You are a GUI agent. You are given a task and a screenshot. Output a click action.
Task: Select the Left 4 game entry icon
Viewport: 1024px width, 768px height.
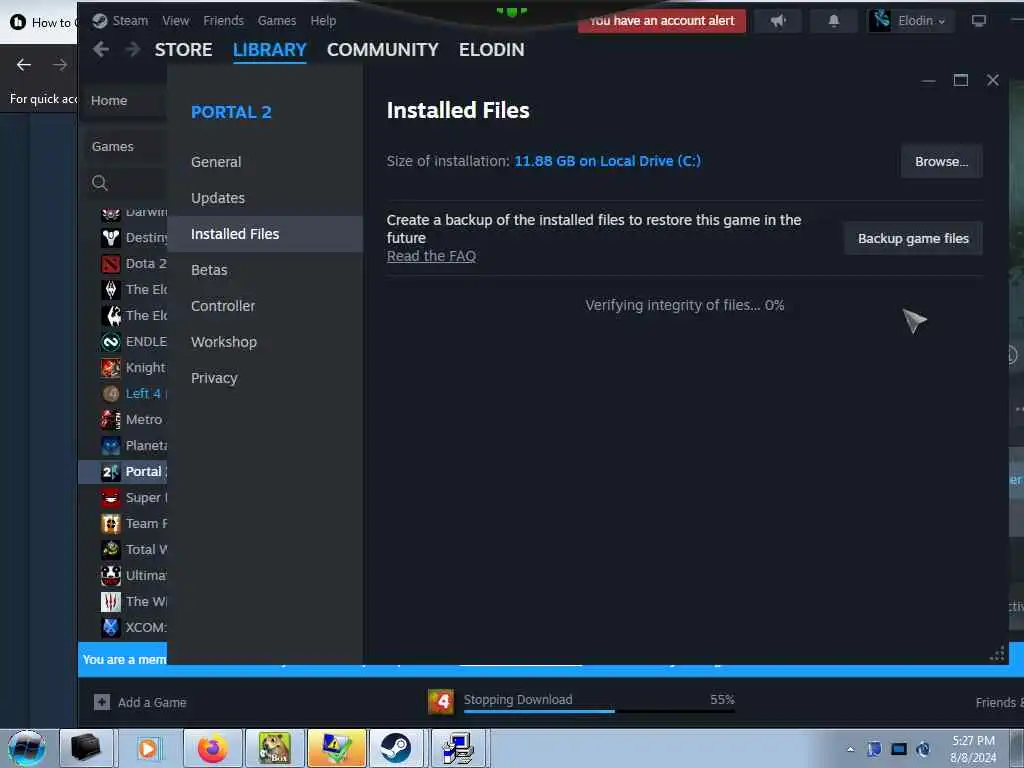point(110,394)
